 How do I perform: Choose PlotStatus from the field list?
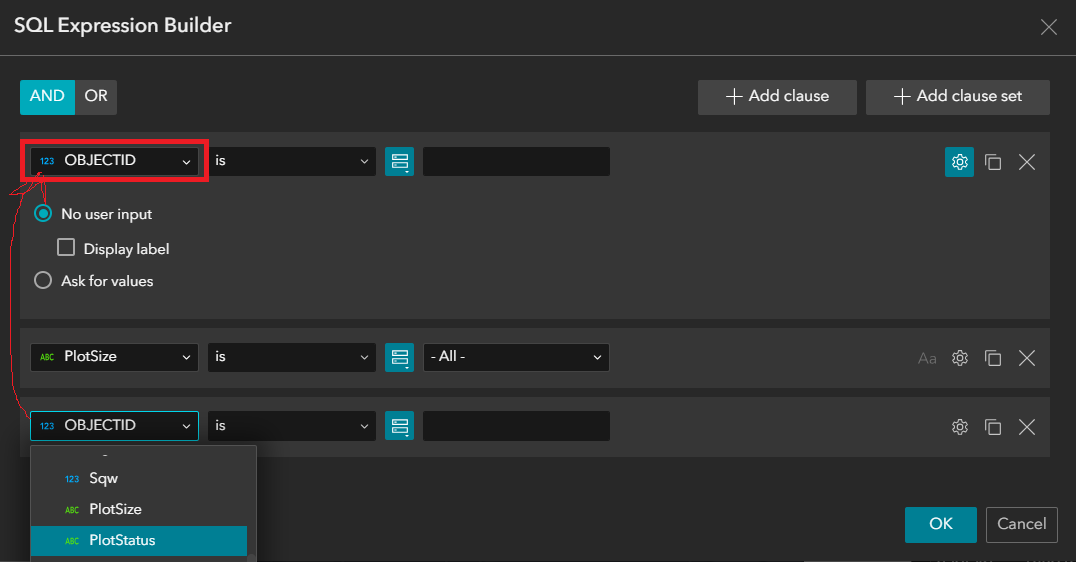(x=138, y=540)
